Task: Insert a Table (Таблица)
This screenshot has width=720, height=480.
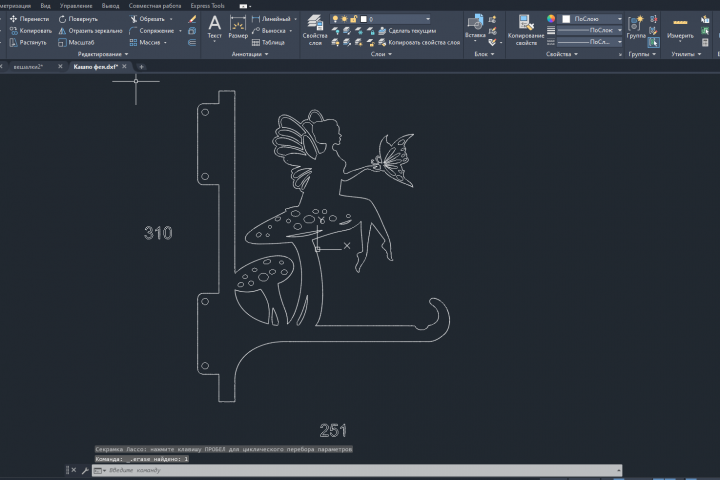Action: 269,42
